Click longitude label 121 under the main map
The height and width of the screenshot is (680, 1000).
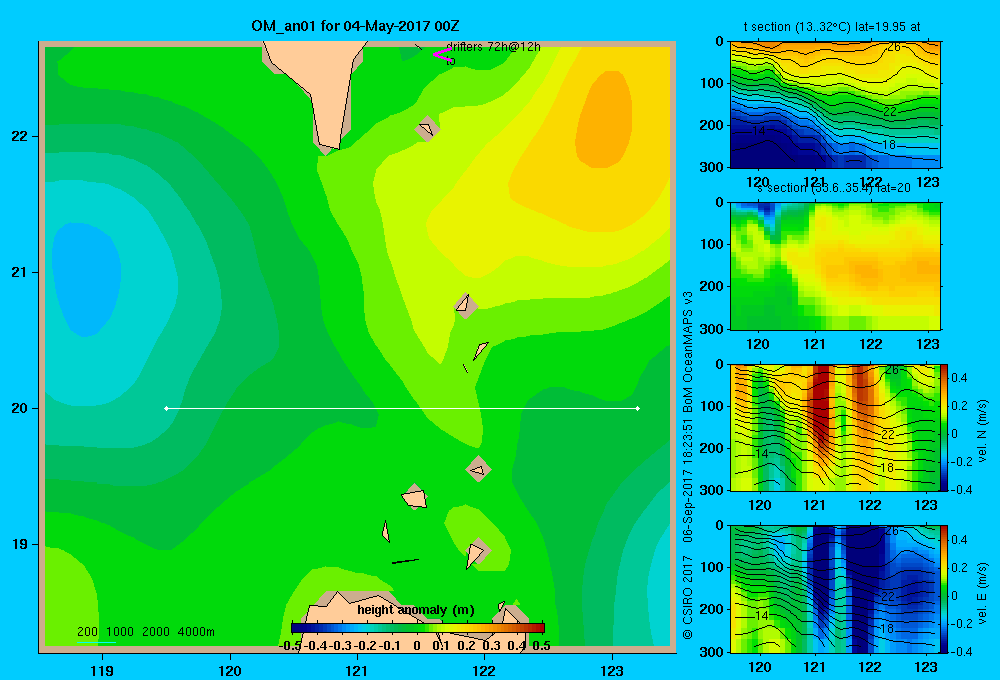point(357,670)
